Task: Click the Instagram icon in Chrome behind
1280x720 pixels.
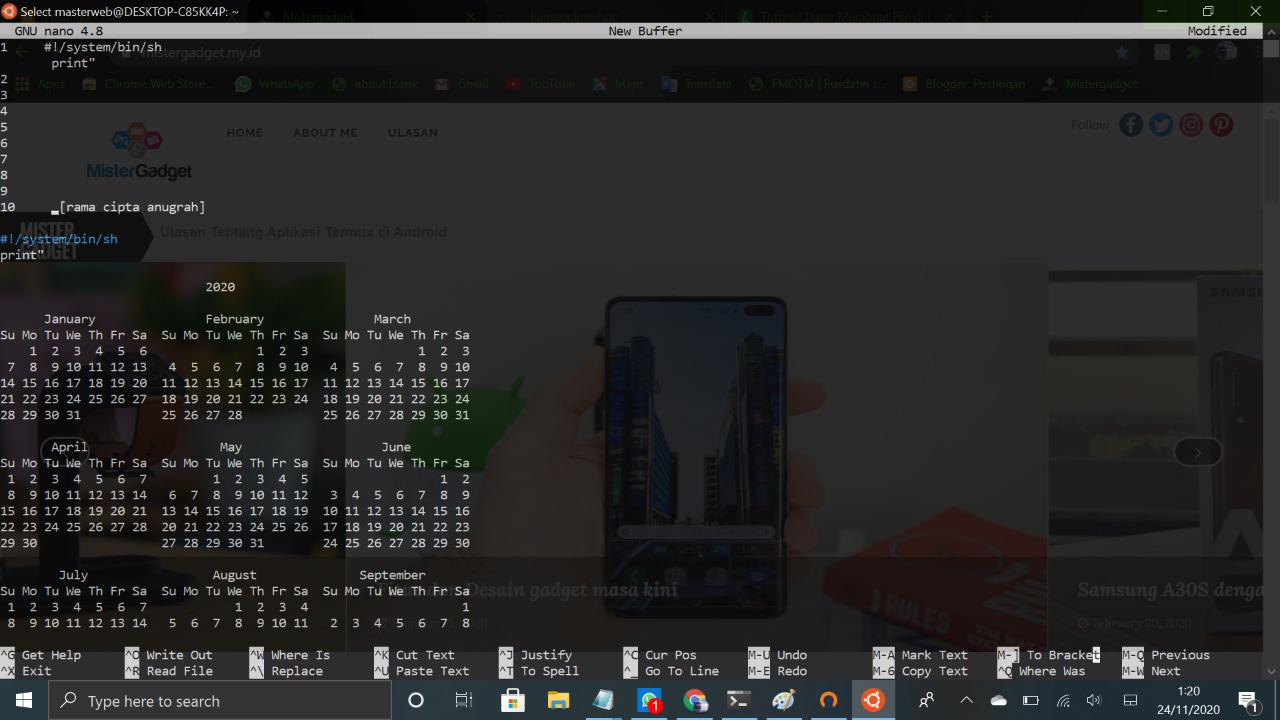Action: point(1191,125)
